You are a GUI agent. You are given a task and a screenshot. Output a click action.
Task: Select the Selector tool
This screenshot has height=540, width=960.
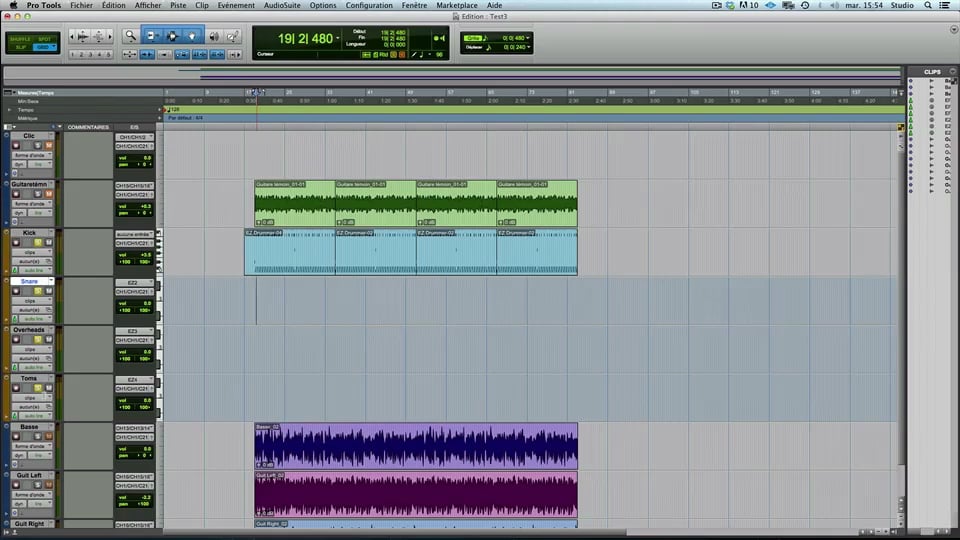[172, 36]
